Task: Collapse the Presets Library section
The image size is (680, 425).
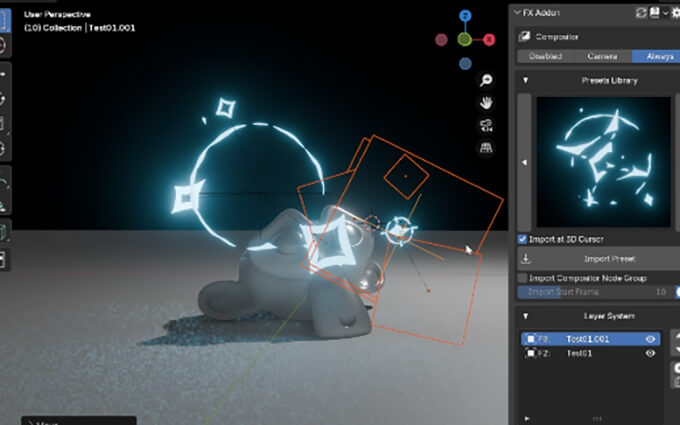Action: (525, 80)
